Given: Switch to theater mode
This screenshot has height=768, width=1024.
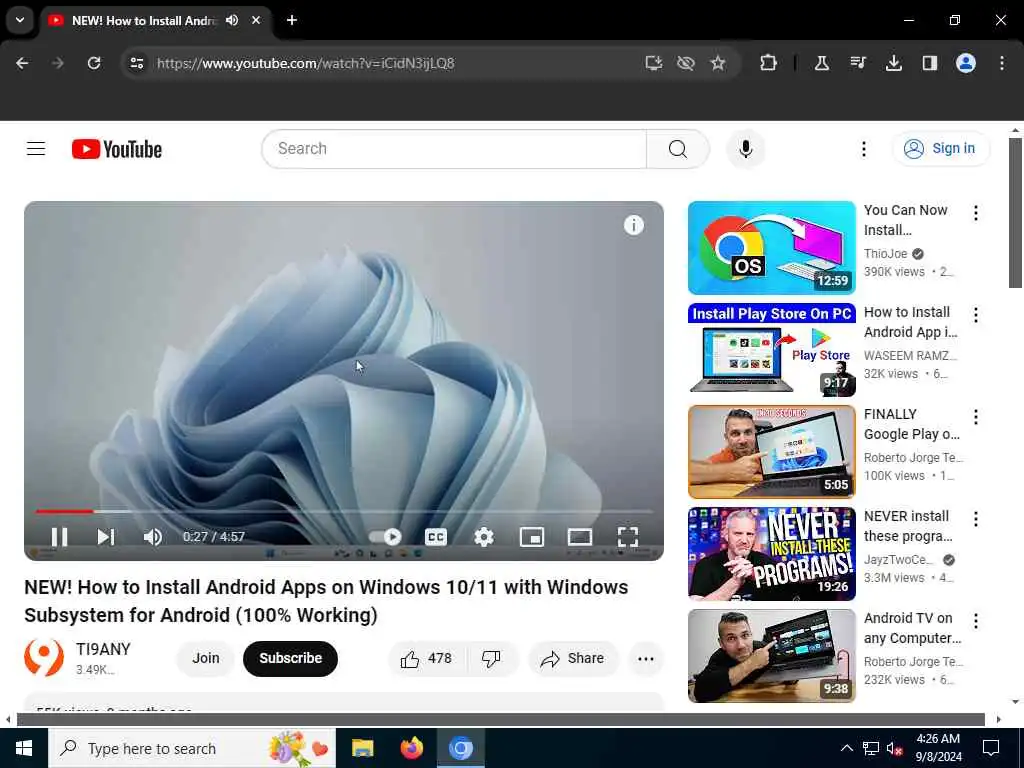Looking at the screenshot, I should [579, 537].
